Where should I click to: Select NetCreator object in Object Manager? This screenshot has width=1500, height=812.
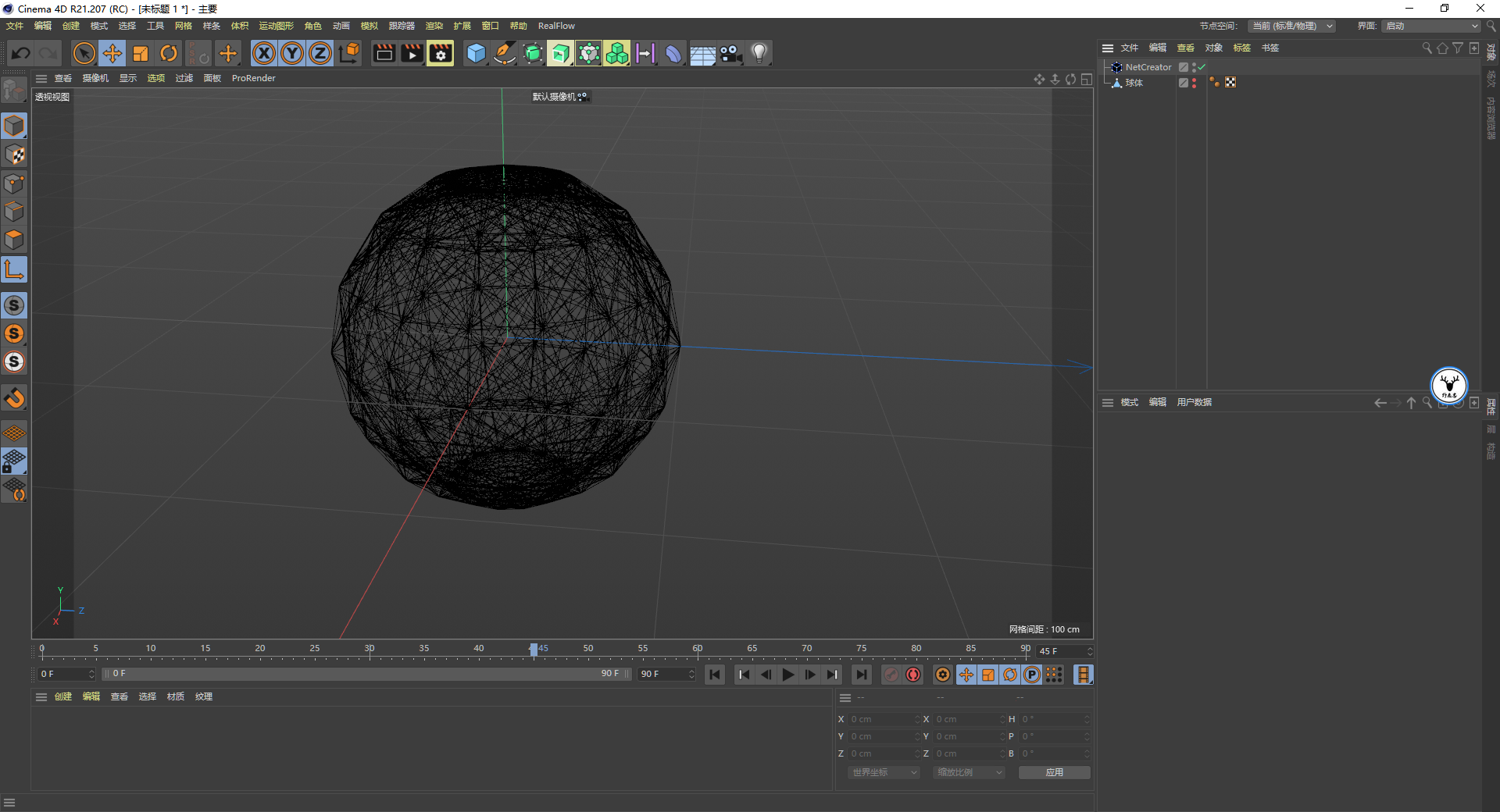point(1148,67)
